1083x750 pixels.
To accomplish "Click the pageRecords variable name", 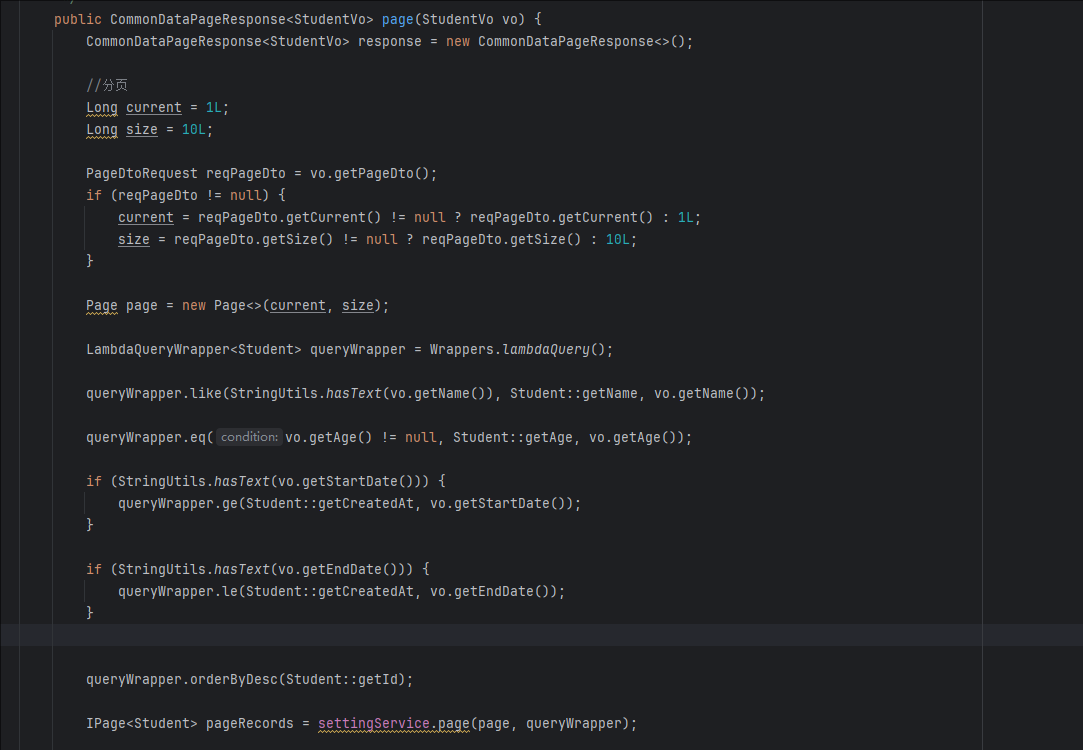I will (x=250, y=723).
